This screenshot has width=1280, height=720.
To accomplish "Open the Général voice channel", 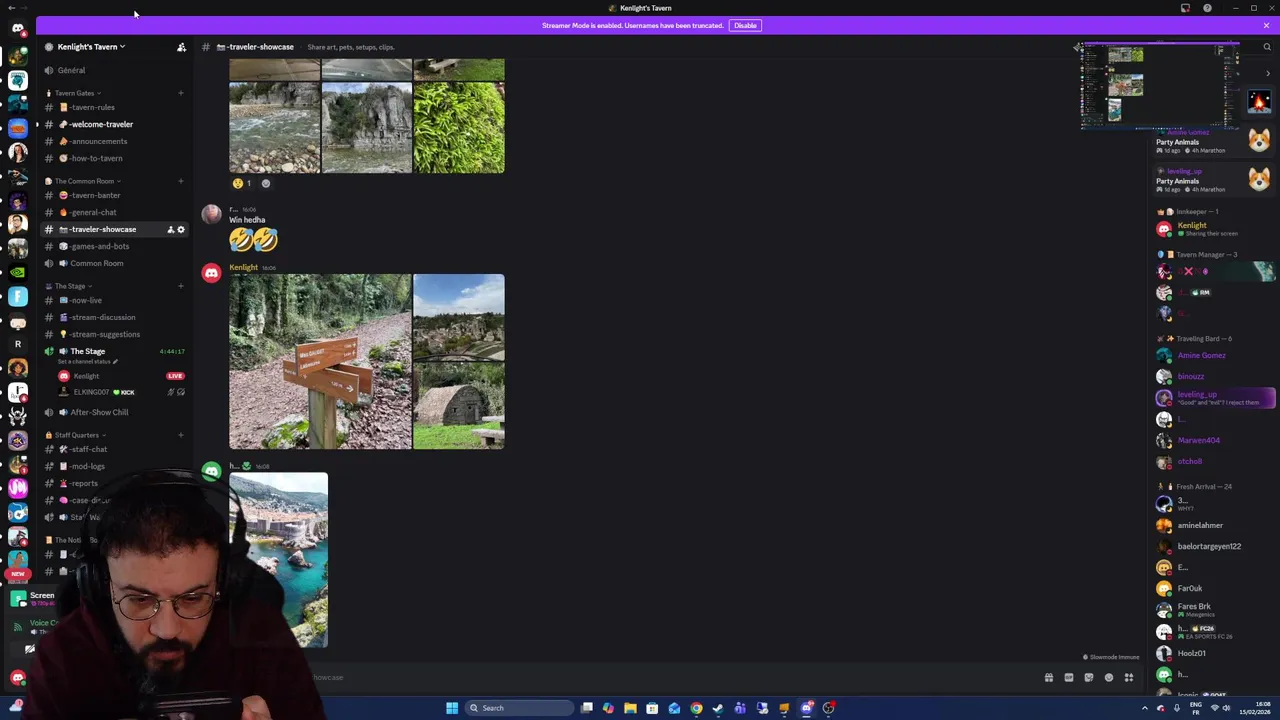I will click(x=113, y=70).
